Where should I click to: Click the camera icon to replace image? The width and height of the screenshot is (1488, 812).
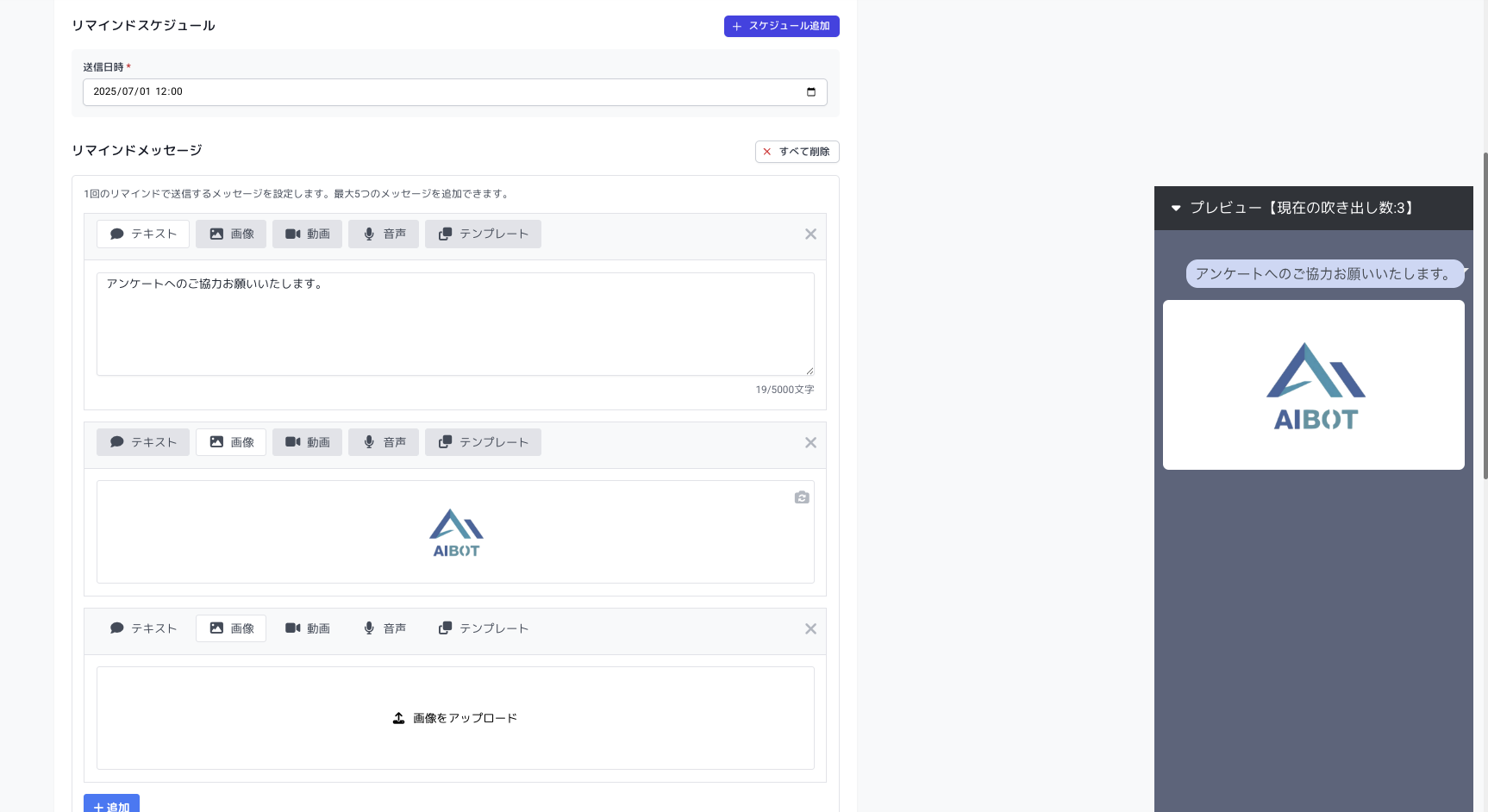tap(802, 497)
